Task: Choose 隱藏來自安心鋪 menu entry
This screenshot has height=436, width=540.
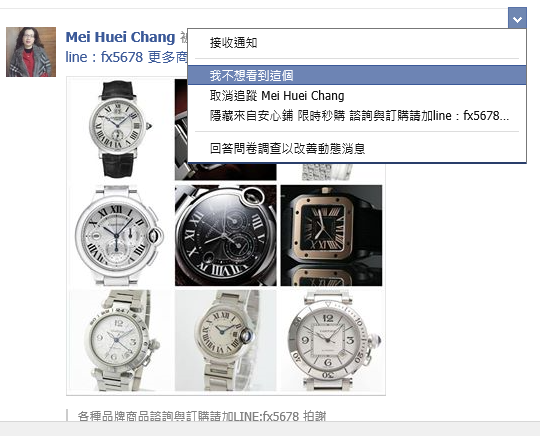Action: pos(357,116)
